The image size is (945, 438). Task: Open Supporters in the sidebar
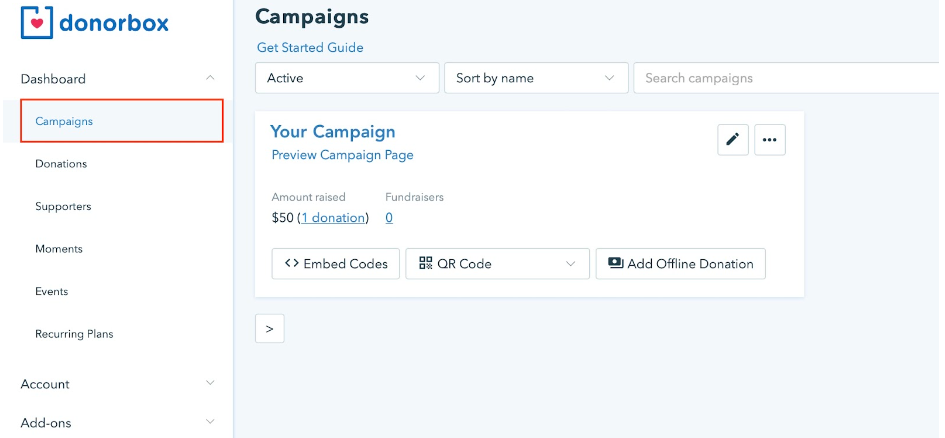coord(63,206)
